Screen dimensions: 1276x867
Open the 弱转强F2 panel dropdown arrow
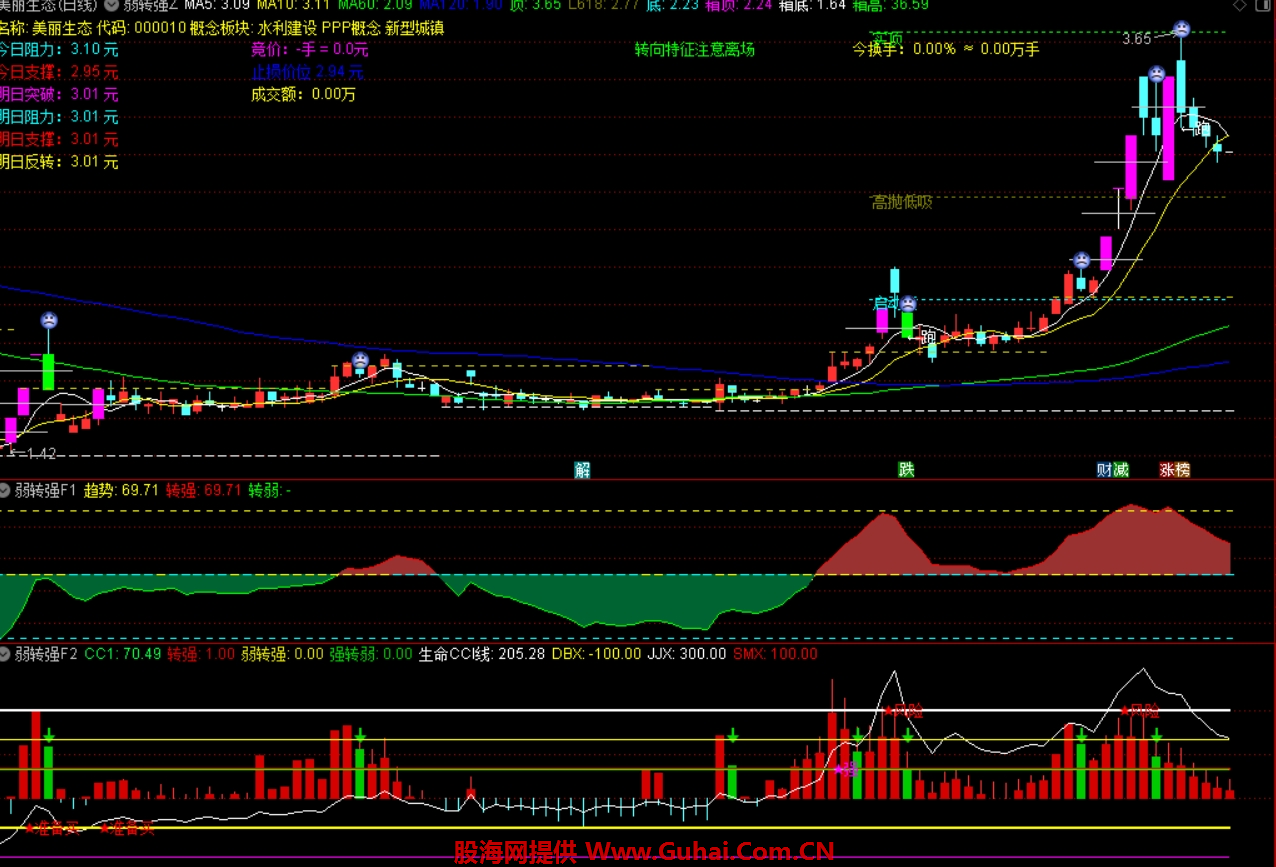(6, 654)
